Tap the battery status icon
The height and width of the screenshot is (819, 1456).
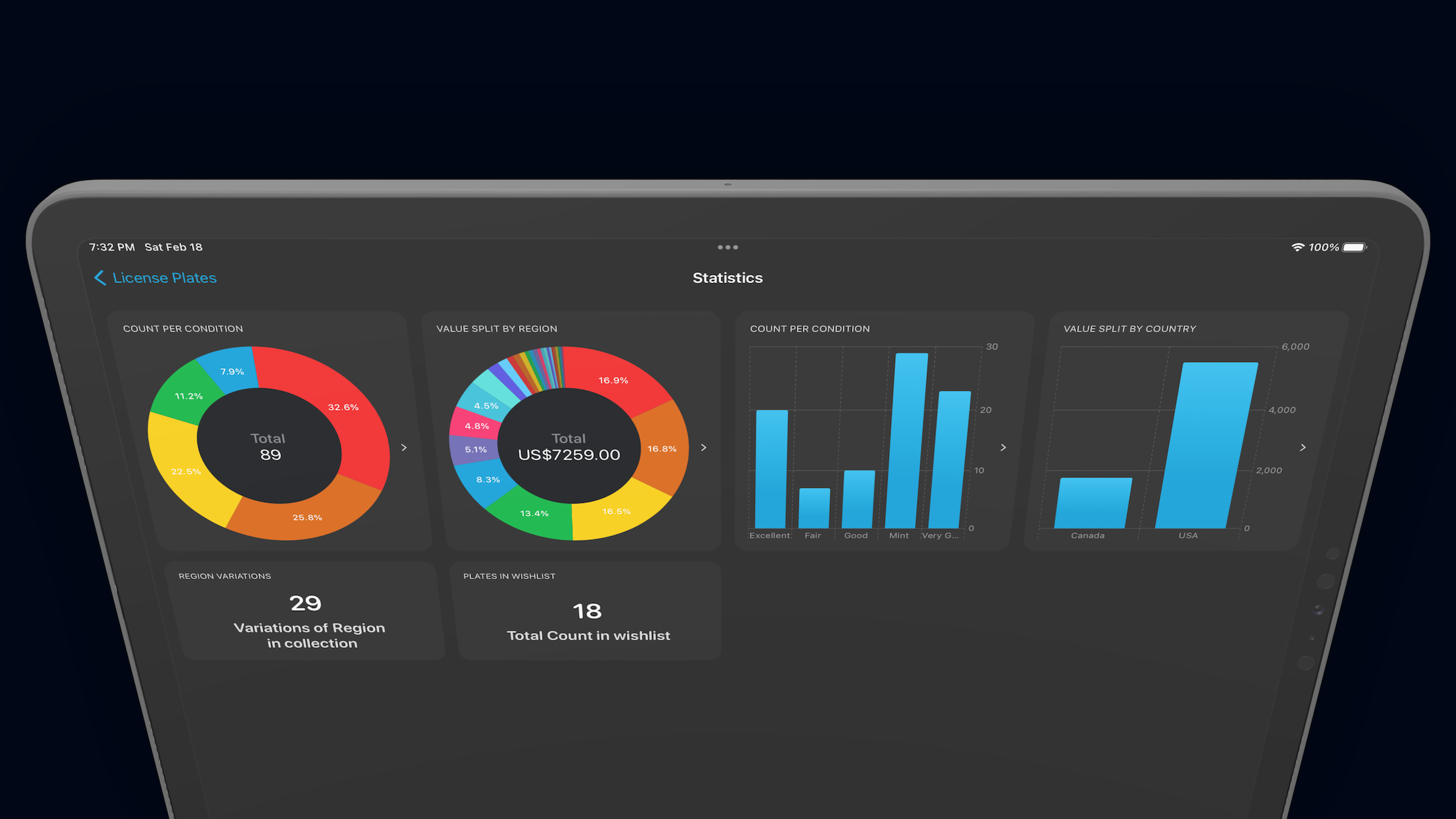pyautogui.click(x=1354, y=247)
